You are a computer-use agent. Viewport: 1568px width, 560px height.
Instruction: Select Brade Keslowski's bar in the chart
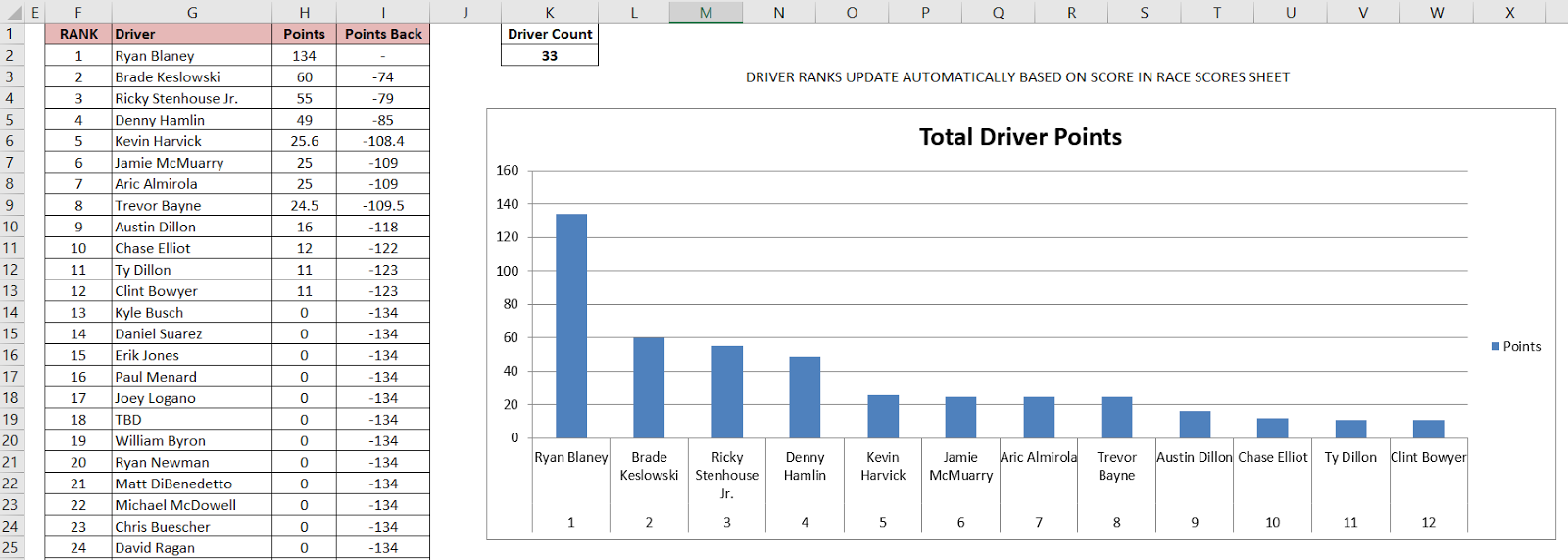coord(649,387)
